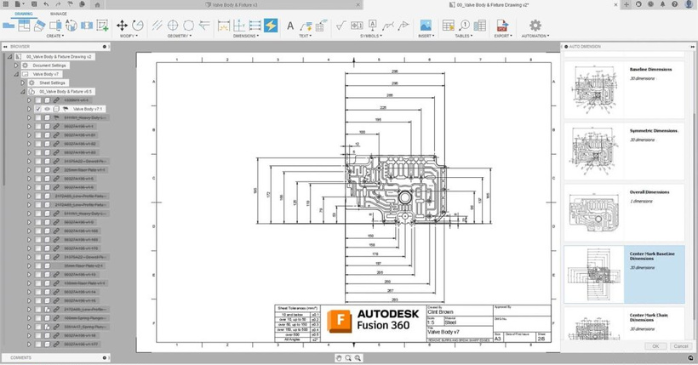Select the Move tool
698x365 pixels.
point(122,25)
